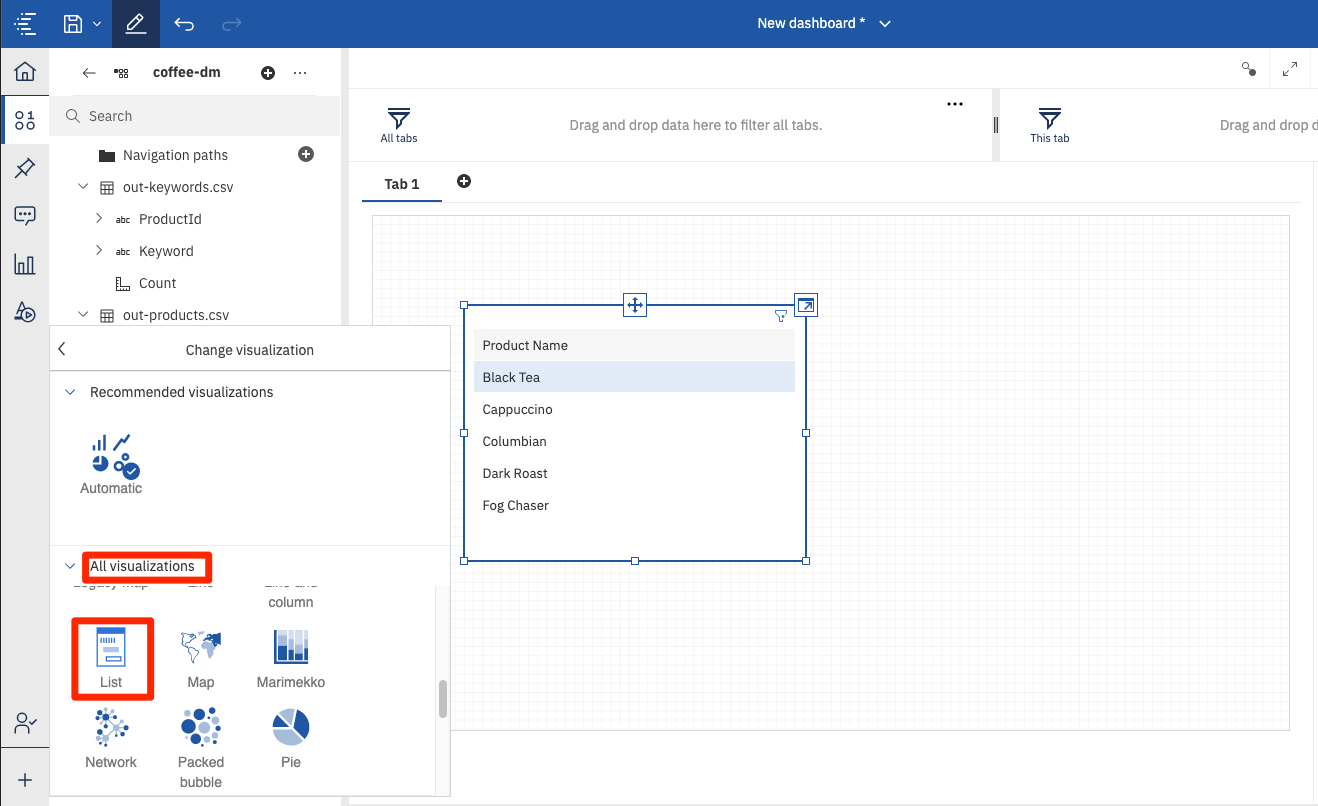The image size is (1318, 806).
Task: Enter fullscreen with the expand arrows icon
Action: [x=1290, y=69]
